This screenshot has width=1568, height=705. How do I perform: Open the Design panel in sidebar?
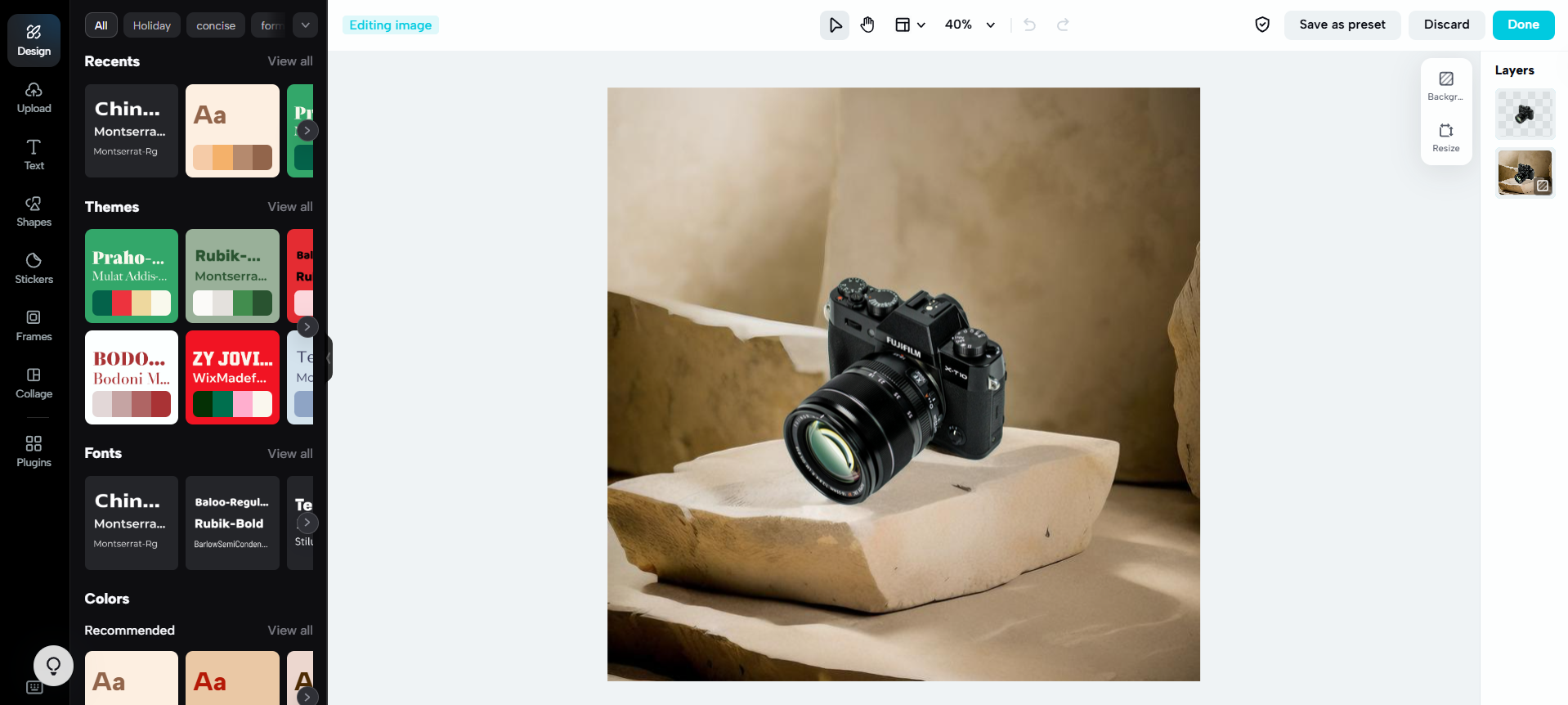tap(34, 40)
